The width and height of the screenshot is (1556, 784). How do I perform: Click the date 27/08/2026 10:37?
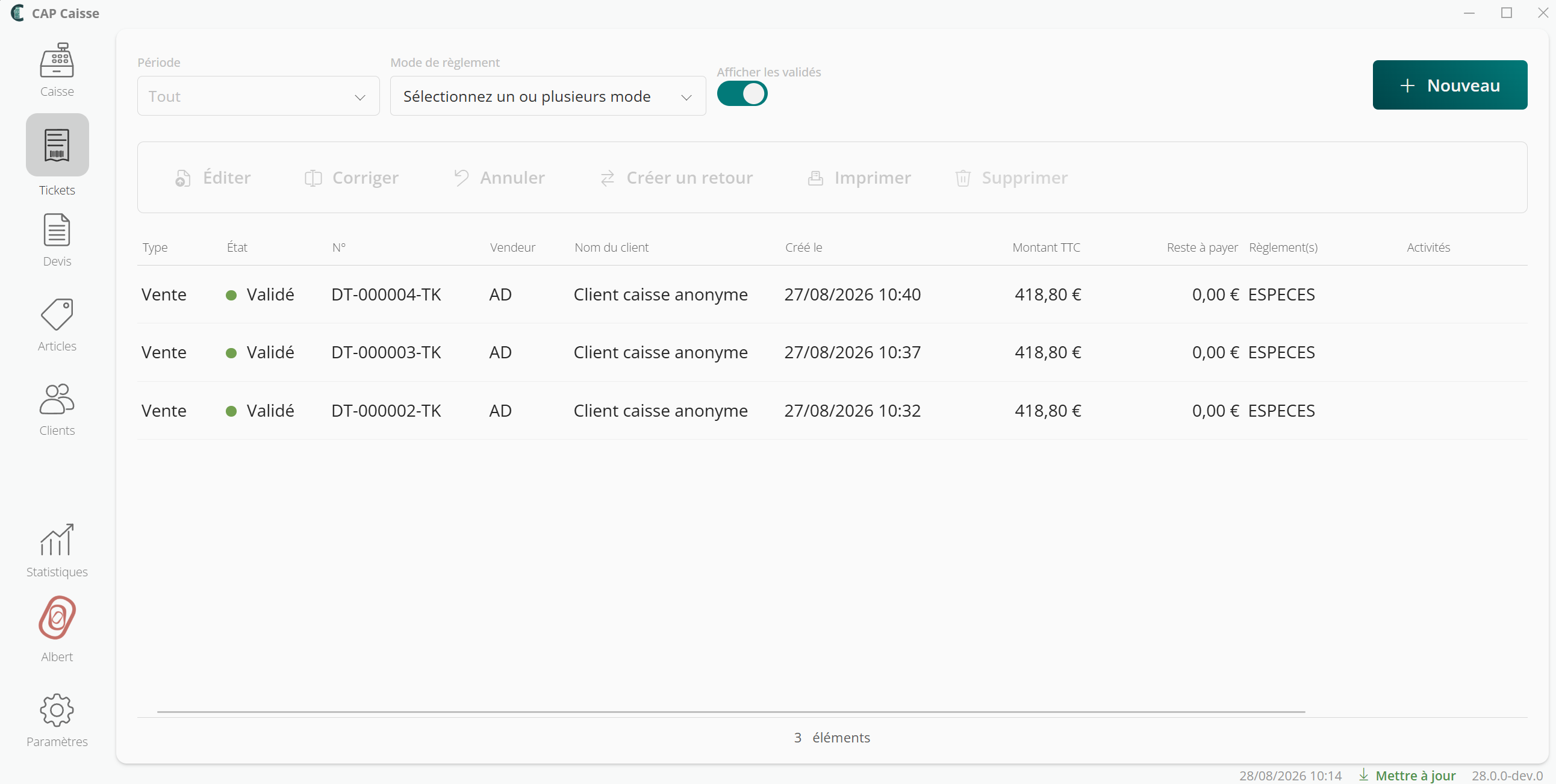coord(852,353)
